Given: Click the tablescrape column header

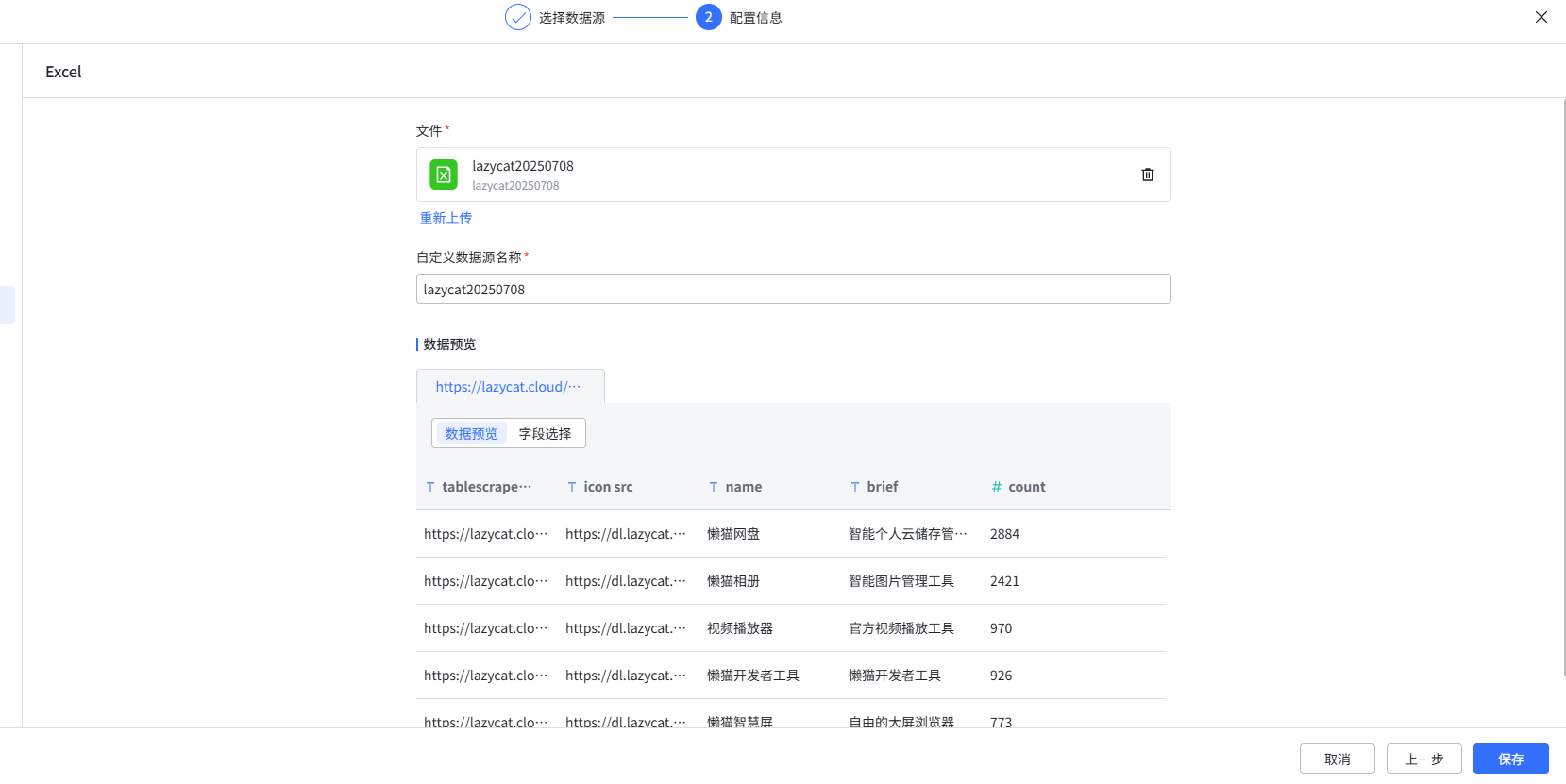Looking at the screenshot, I should (x=487, y=487).
